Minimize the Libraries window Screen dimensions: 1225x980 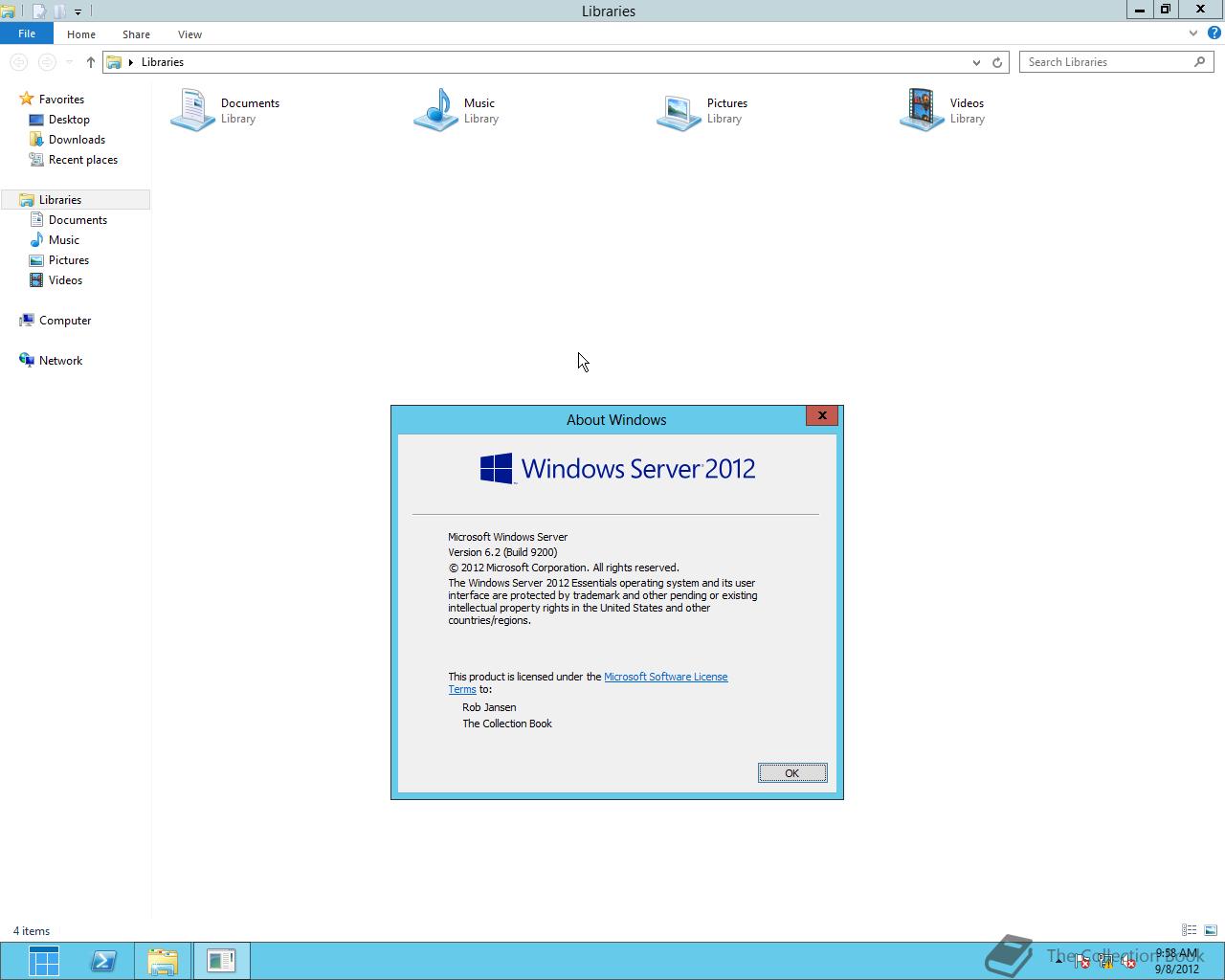[x=1139, y=10]
